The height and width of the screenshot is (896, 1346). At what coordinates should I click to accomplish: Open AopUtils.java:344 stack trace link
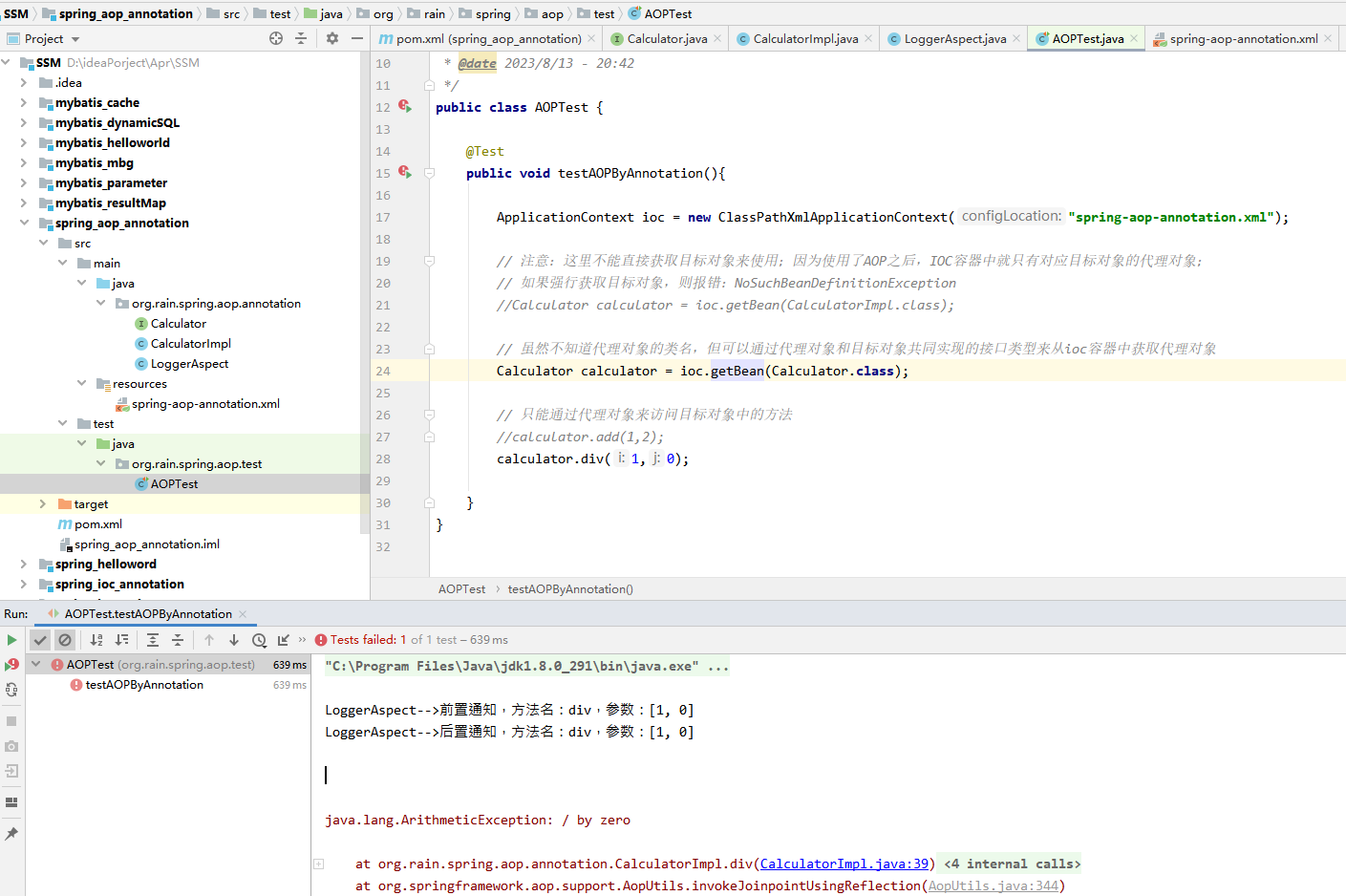(993, 885)
